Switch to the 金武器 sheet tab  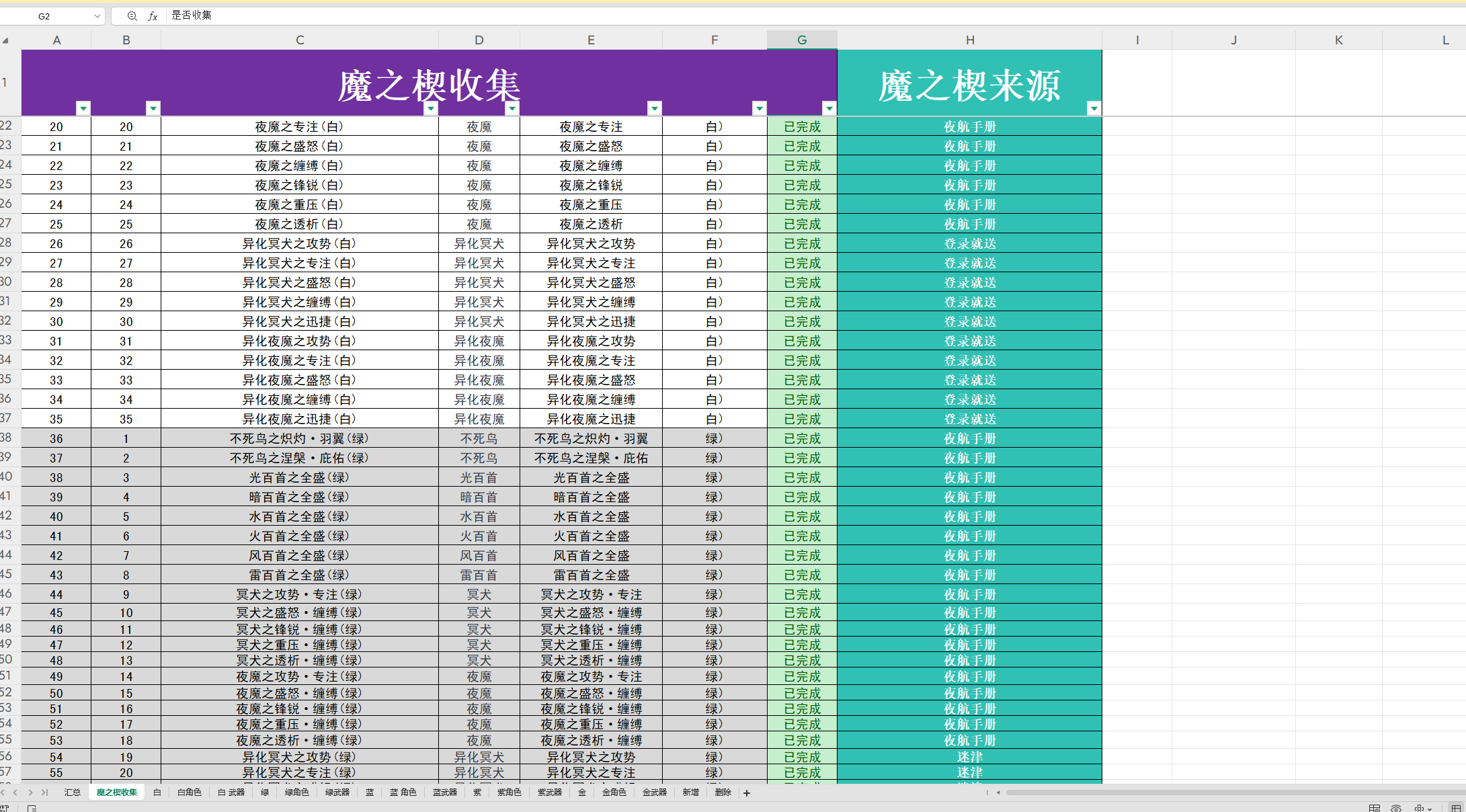(654, 793)
